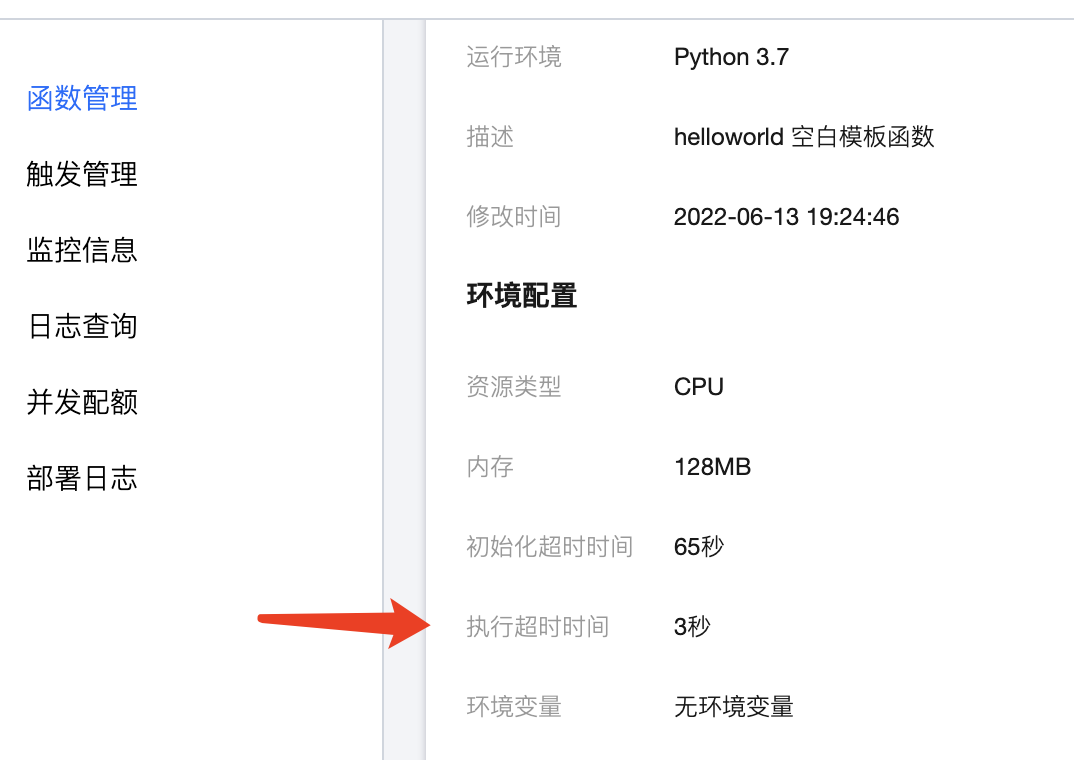The width and height of the screenshot is (1074, 760).
Task: Go to 触发管理 in the sidebar
Action: pos(82,175)
